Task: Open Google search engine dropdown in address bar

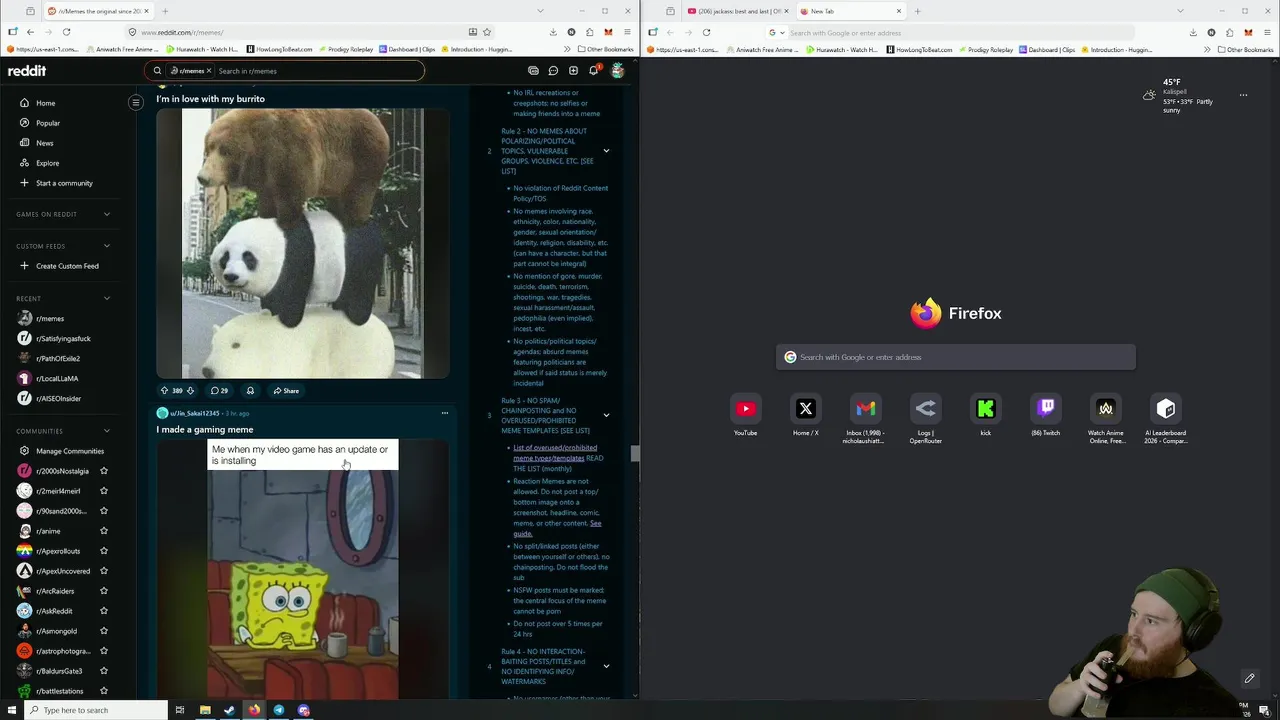Action: (775, 32)
